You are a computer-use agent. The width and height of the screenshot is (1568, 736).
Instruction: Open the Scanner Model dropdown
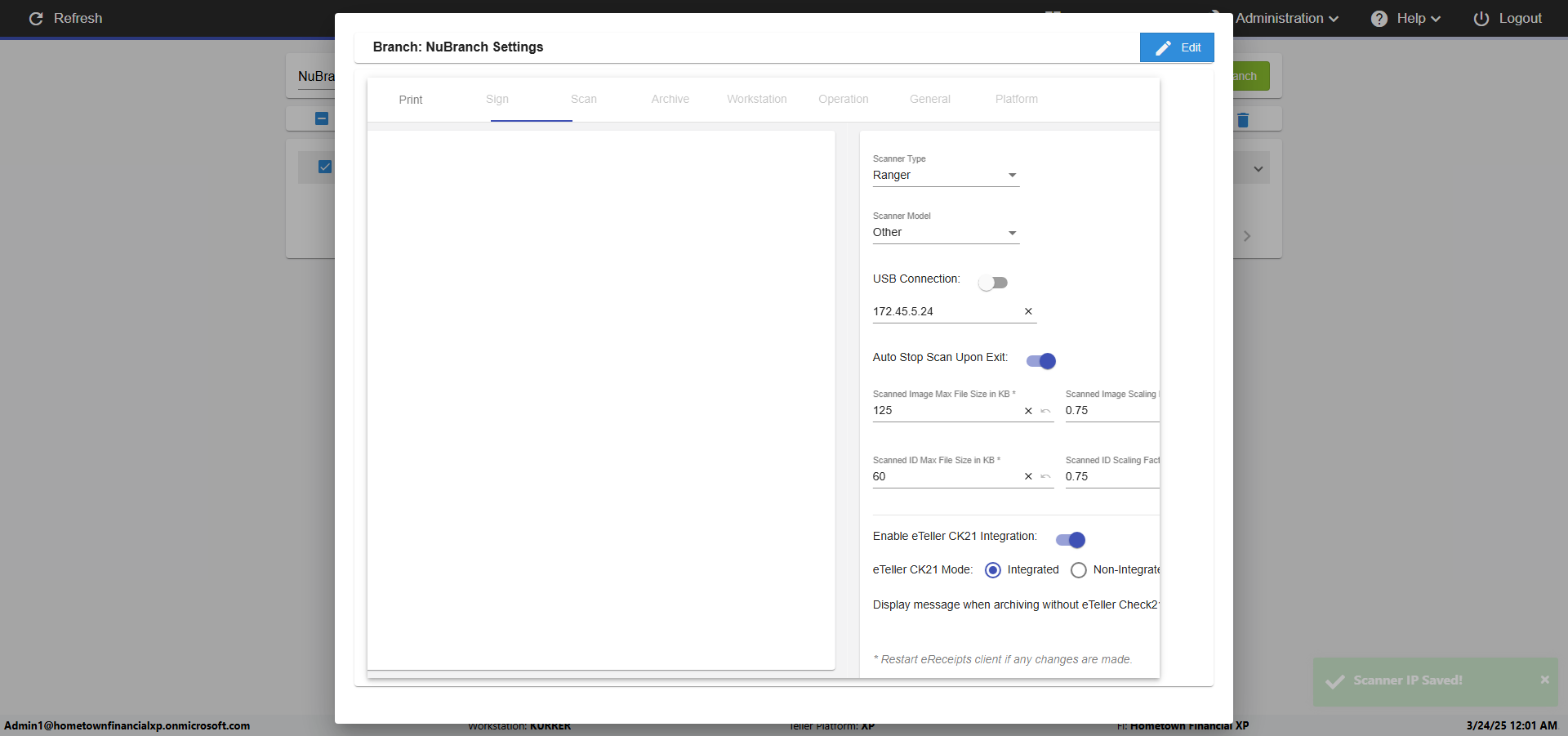(x=946, y=233)
